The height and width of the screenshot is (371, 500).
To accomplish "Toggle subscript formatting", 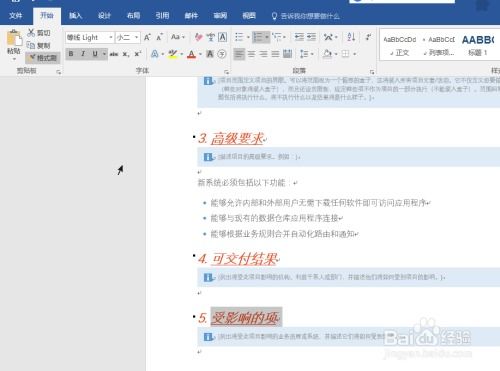I will click(126, 54).
